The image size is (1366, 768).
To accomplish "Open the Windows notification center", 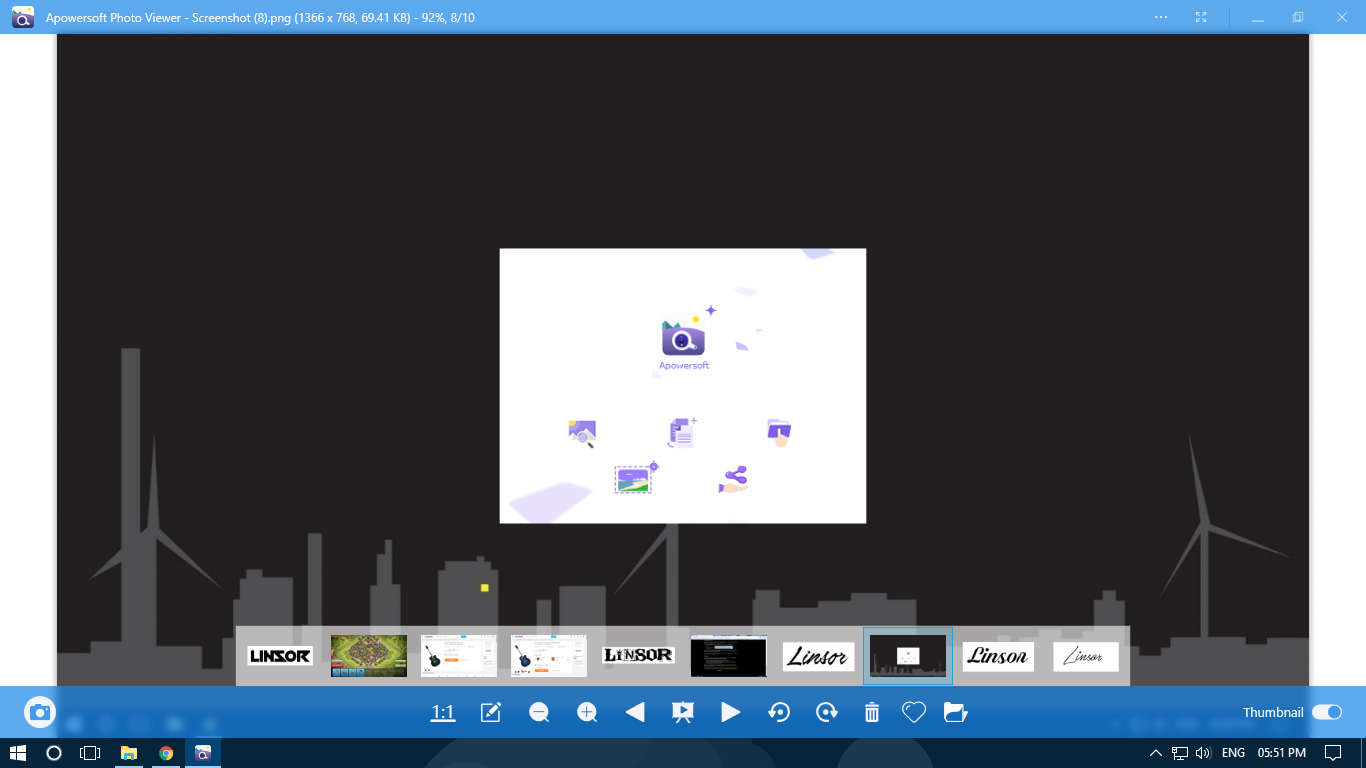I will tap(1333, 753).
